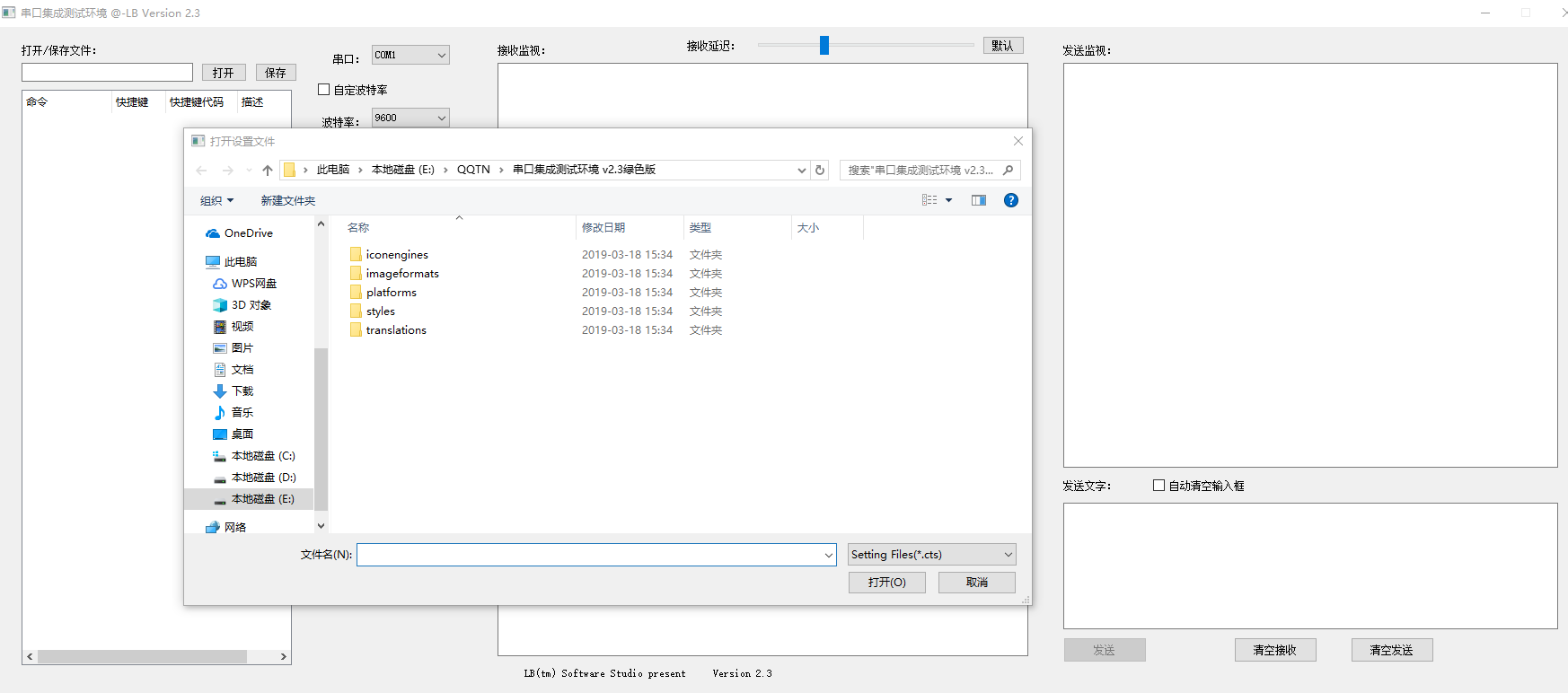Click 新建文件夹 toolbar item
Image resolution: width=1568 pixels, height=693 pixels.
[288, 201]
